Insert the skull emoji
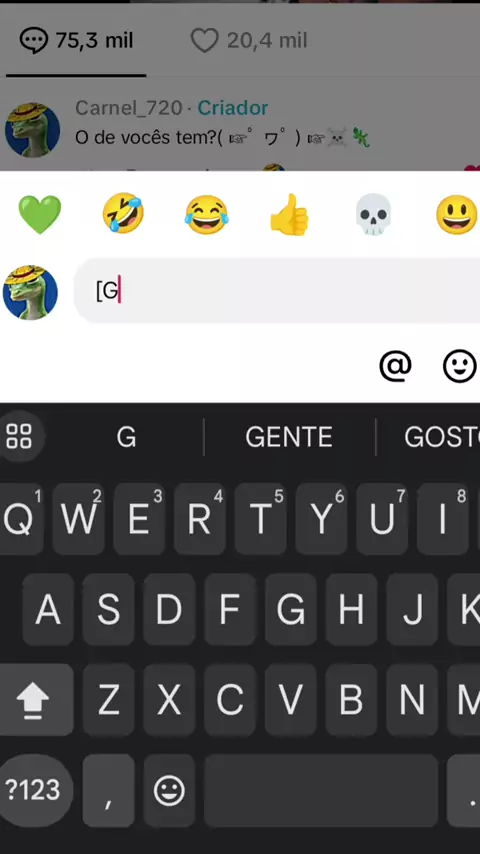The height and width of the screenshot is (854, 480). point(373,215)
